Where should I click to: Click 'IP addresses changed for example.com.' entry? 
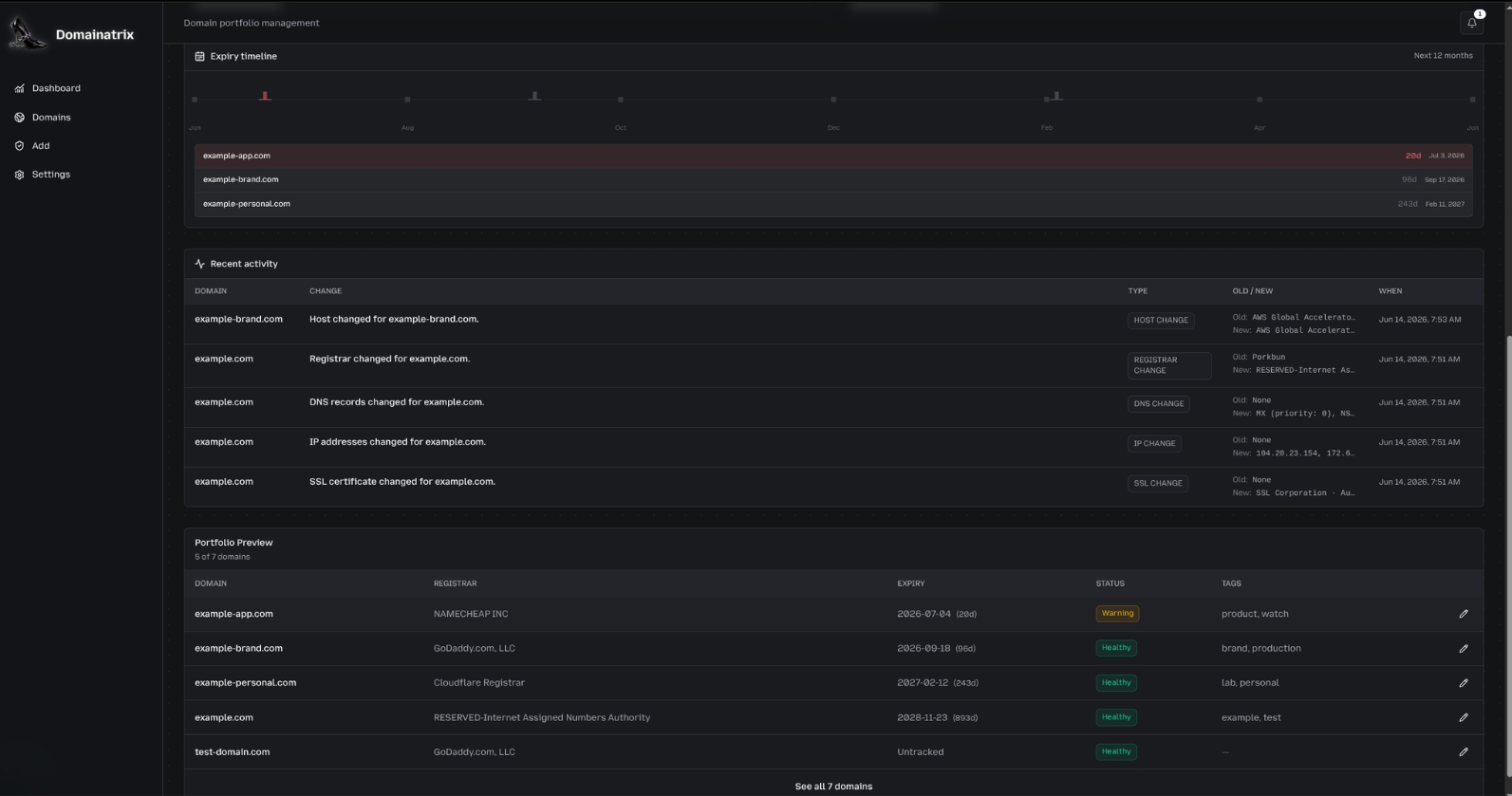click(x=398, y=442)
